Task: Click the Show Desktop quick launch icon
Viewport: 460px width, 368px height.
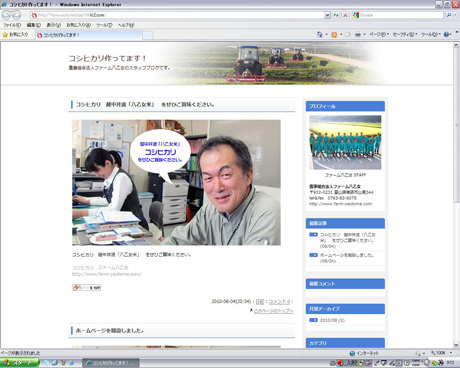Action: [x=54, y=363]
